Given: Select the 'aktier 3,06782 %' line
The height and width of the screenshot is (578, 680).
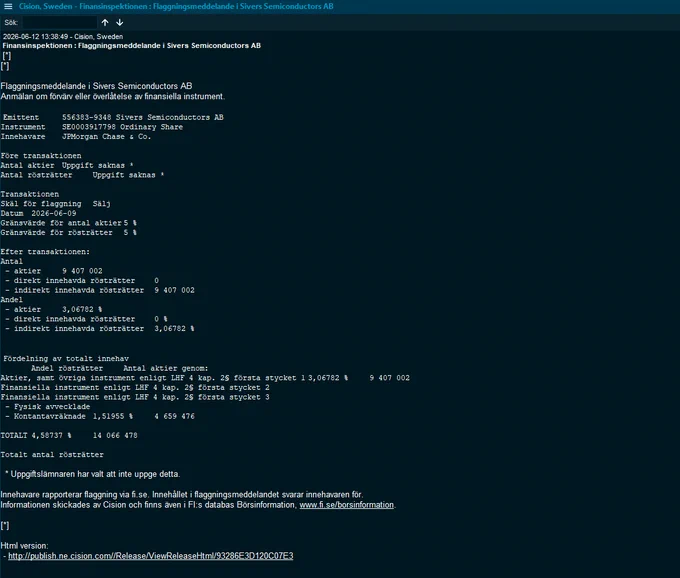Looking at the screenshot, I should pos(54,310).
